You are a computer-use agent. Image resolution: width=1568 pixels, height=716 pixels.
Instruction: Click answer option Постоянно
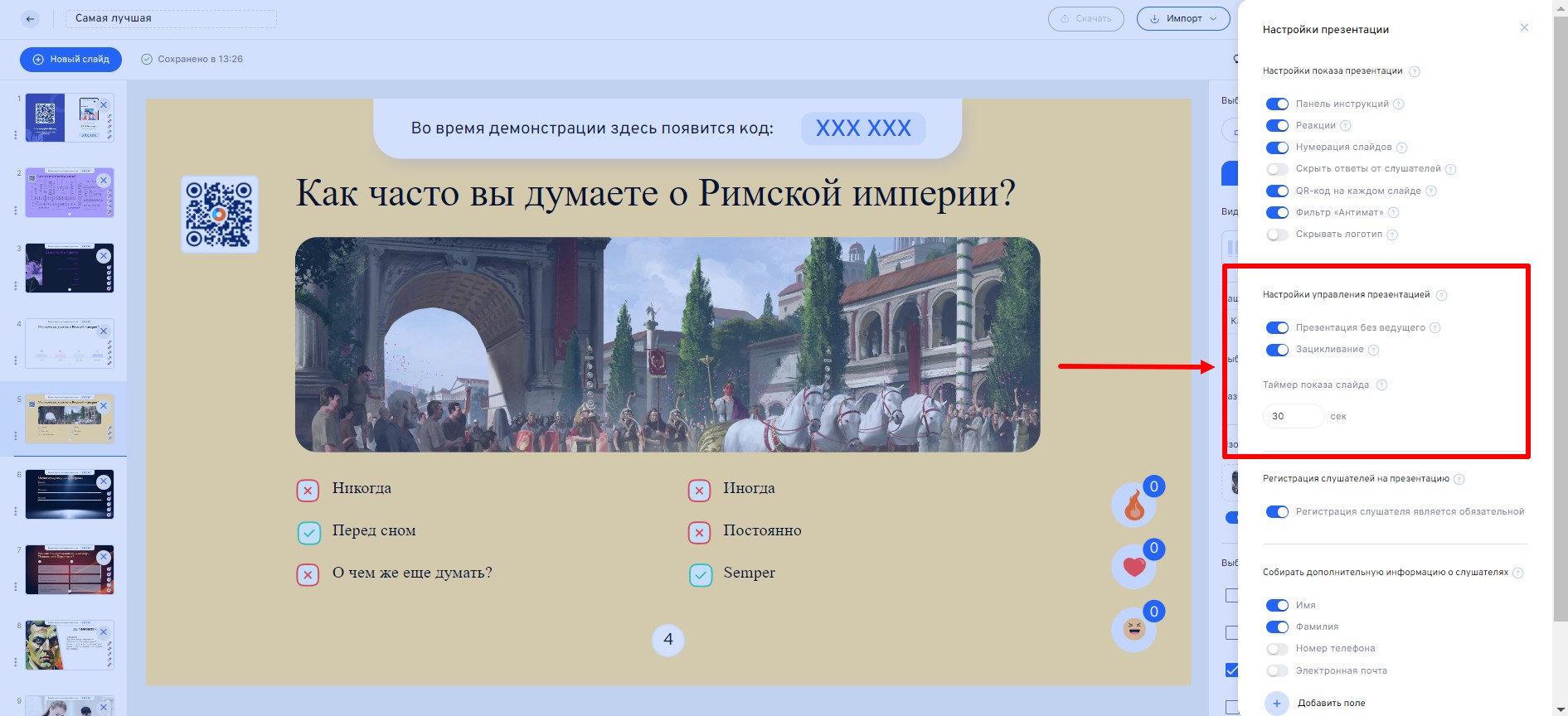[762, 530]
